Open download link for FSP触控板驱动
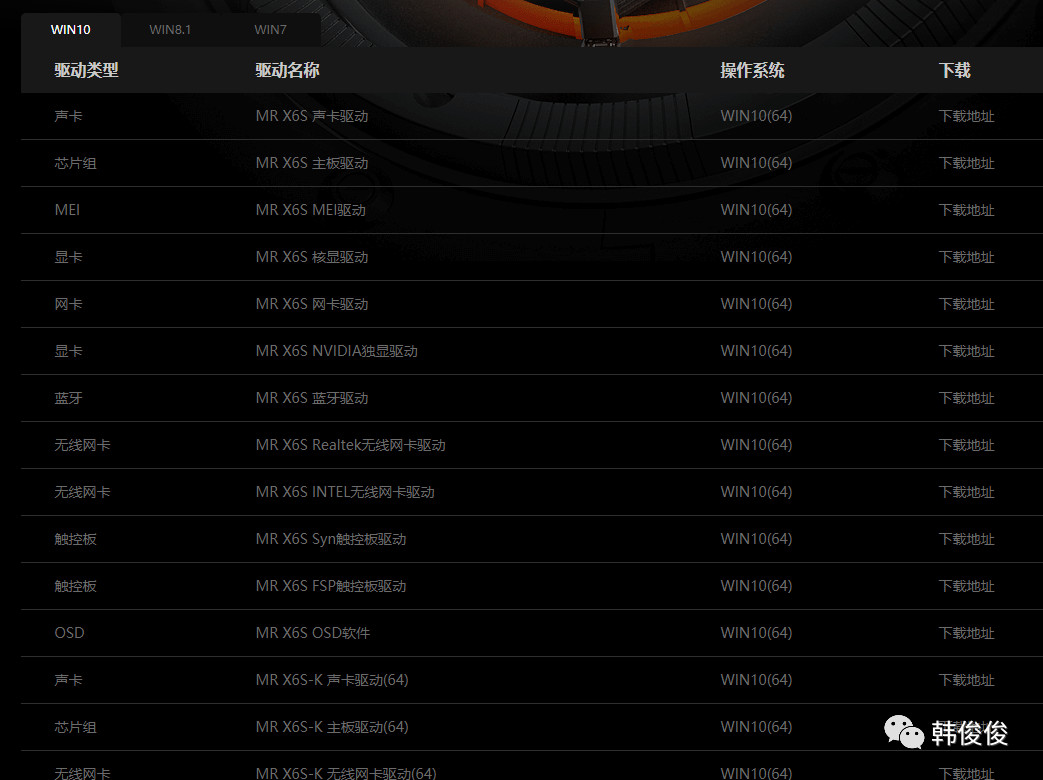Screen dimensions: 1043x780 click(966, 586)
